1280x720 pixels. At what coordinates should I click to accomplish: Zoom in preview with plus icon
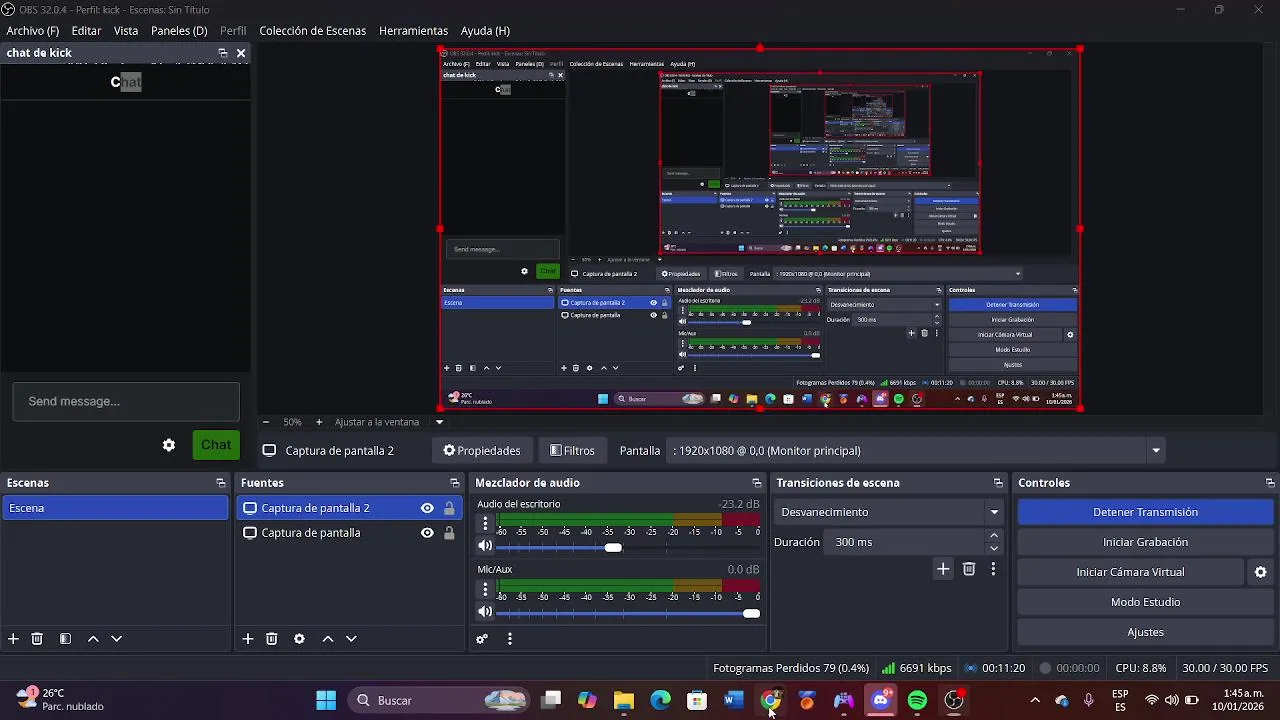coord(319,422)
